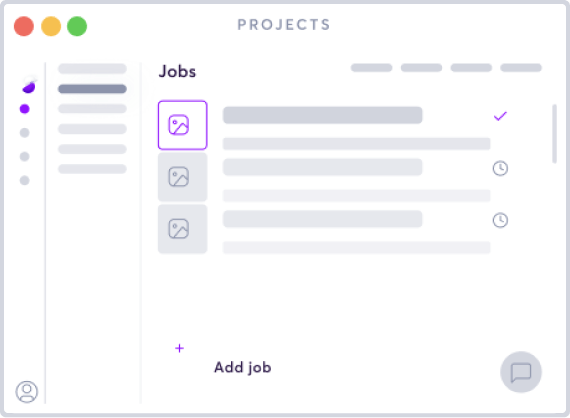Click the first job title bar
The height and width of the screenshot is (418, 570).
(x=322, y=115)
